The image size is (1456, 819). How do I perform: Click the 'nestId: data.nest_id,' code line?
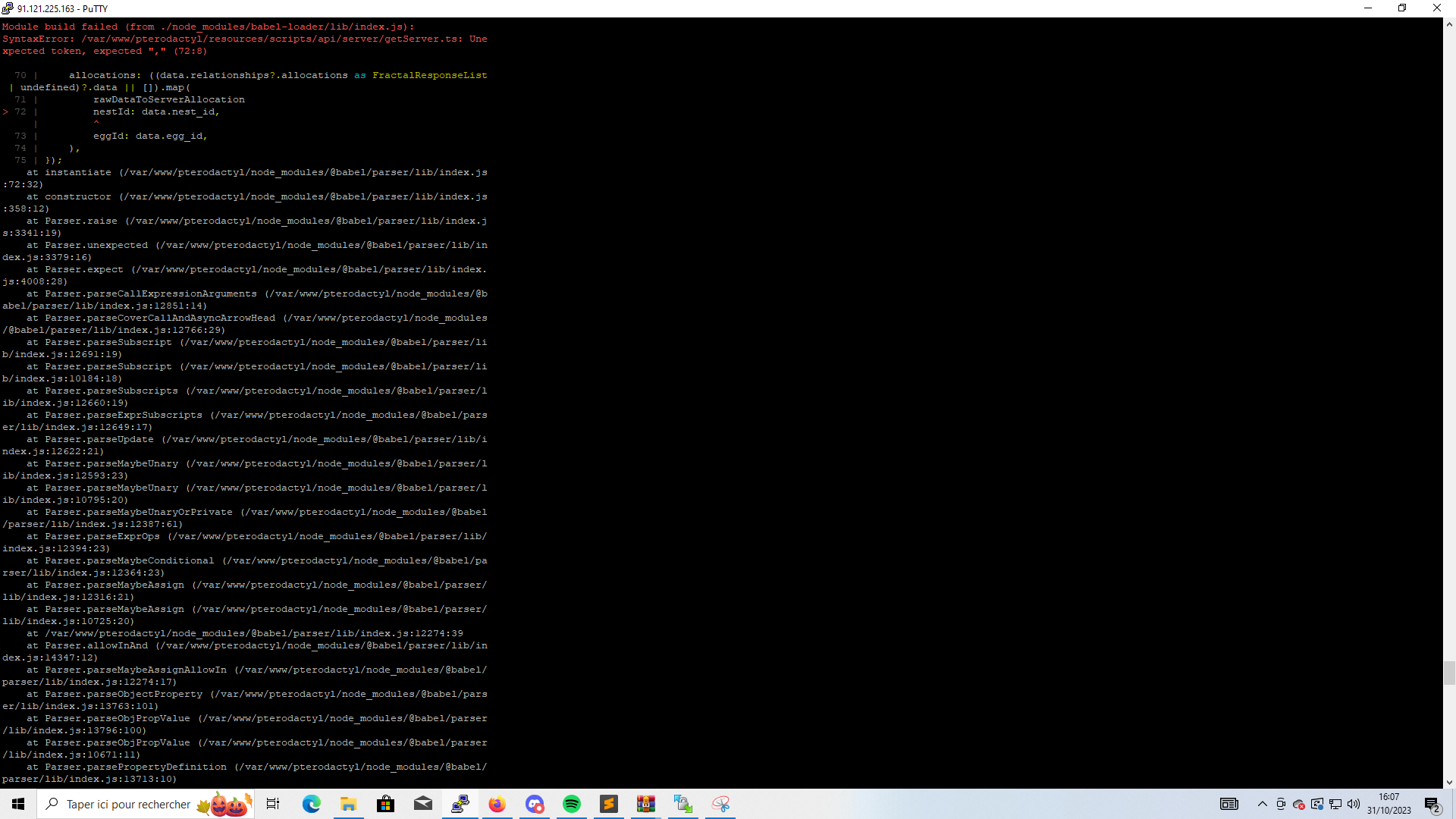(156, 111)
